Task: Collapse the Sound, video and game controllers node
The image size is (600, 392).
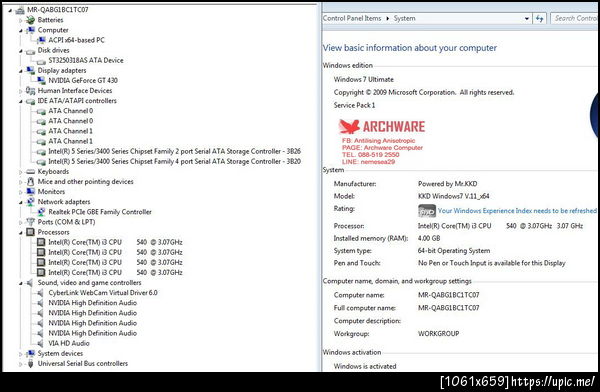Action: pos(21,283)
